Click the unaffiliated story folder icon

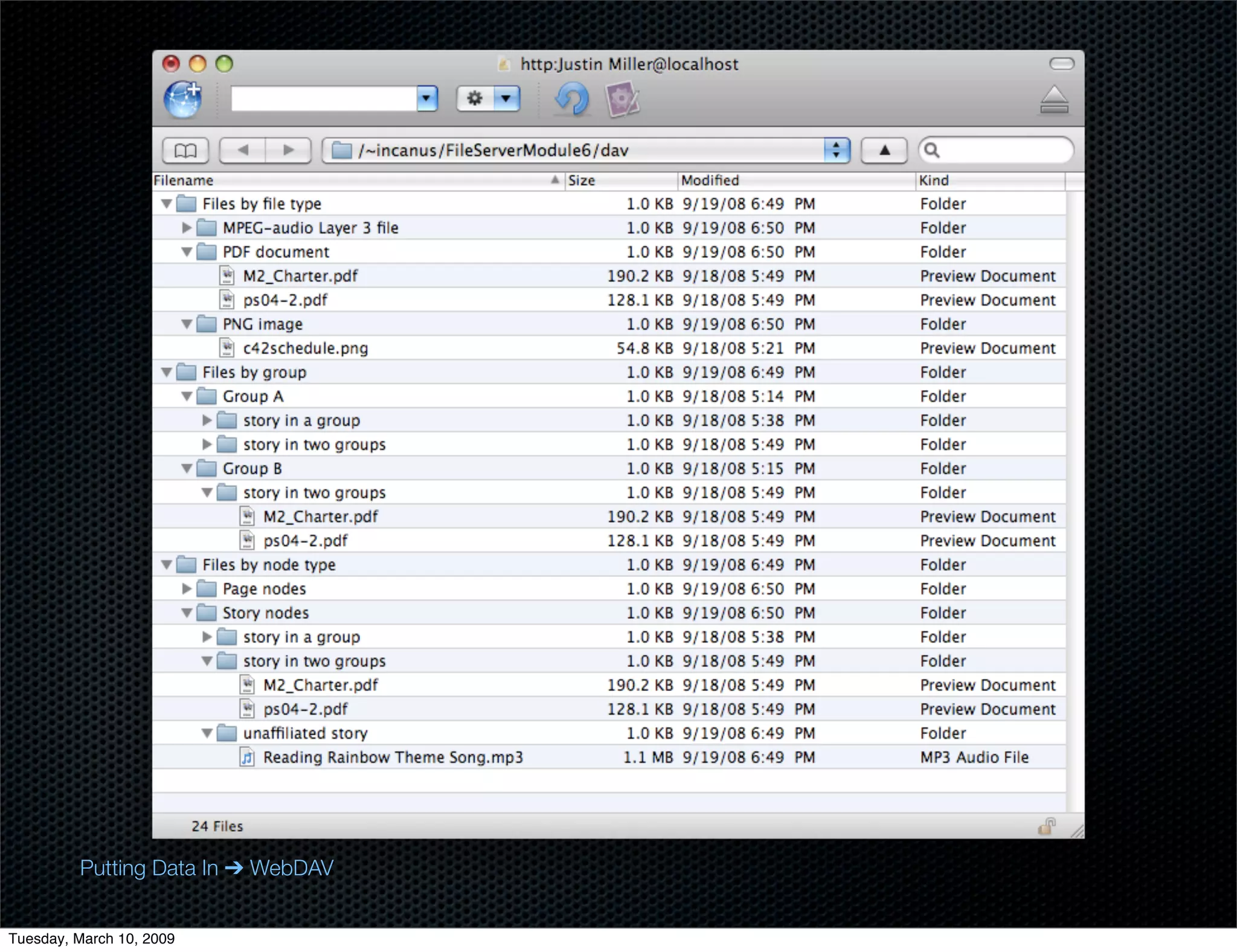click(x=227, y=733)
